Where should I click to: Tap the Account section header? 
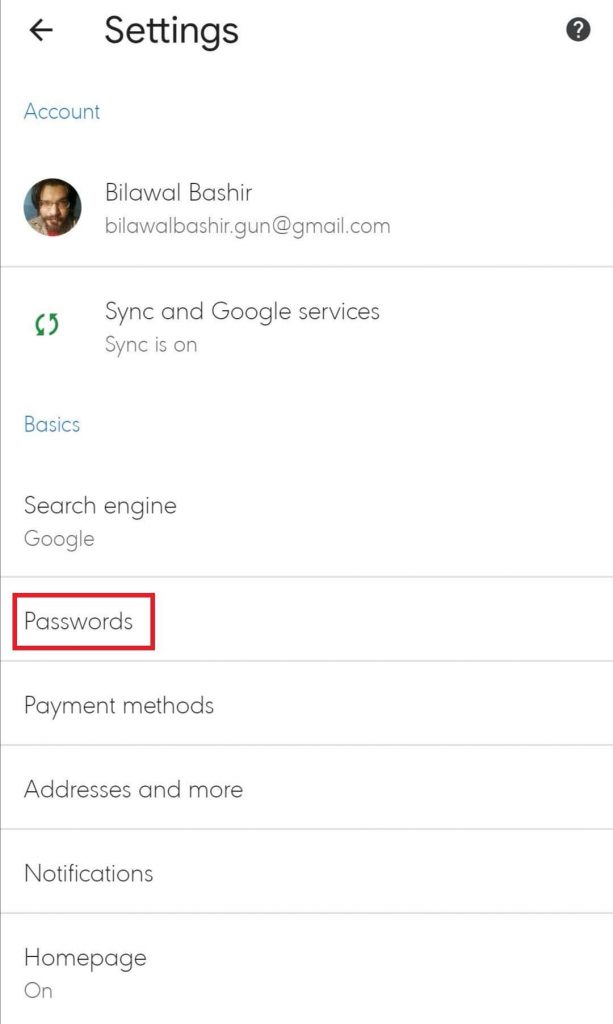click(x=62, y=111)
